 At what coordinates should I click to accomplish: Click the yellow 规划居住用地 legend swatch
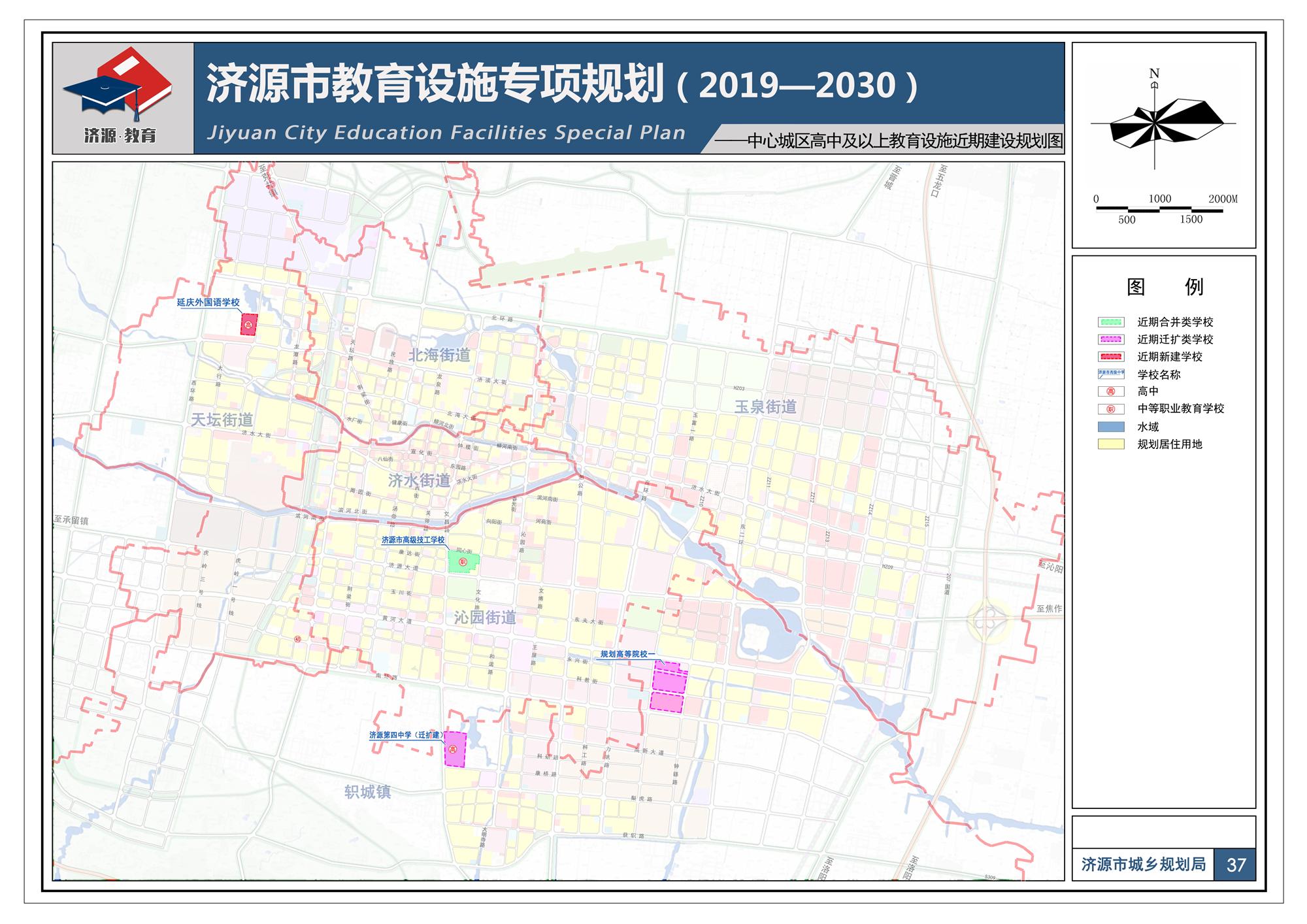[x=1111, y=444]
